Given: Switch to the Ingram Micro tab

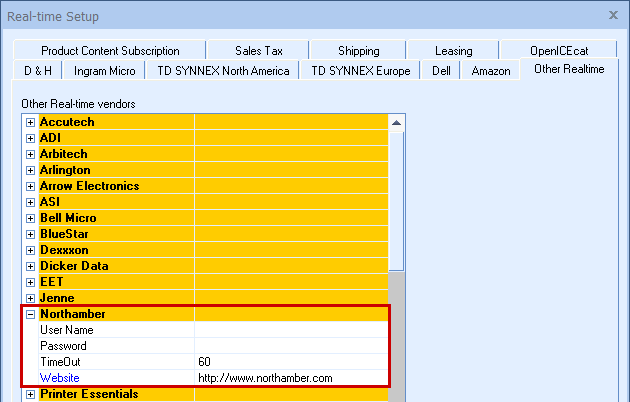Looking at the screenshot, I should 103,71.
